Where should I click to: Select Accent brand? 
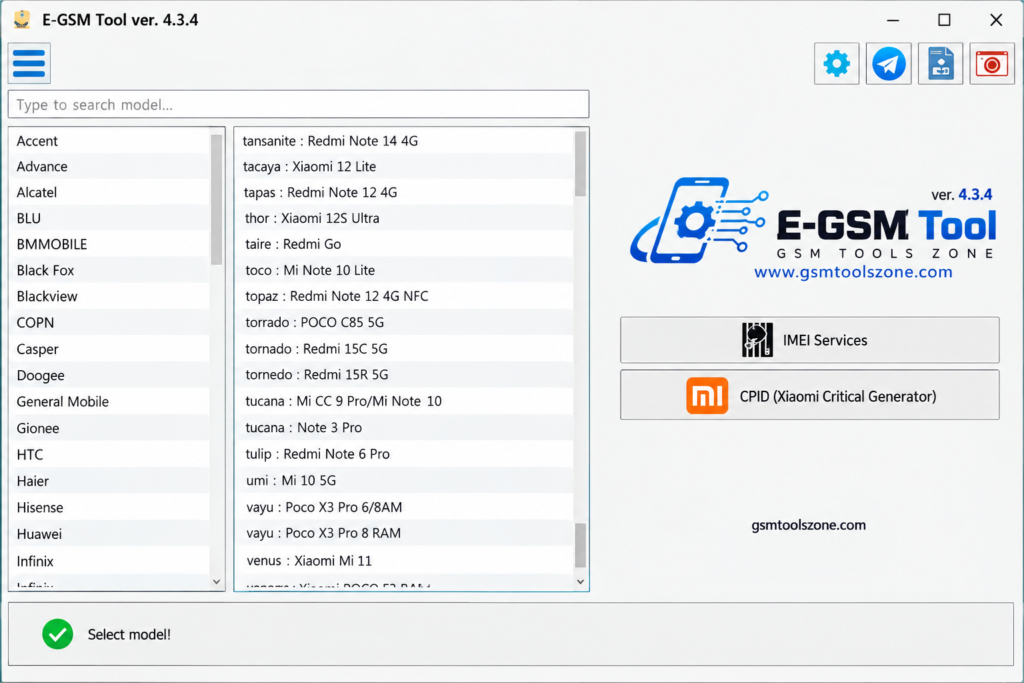coord(109,140)
